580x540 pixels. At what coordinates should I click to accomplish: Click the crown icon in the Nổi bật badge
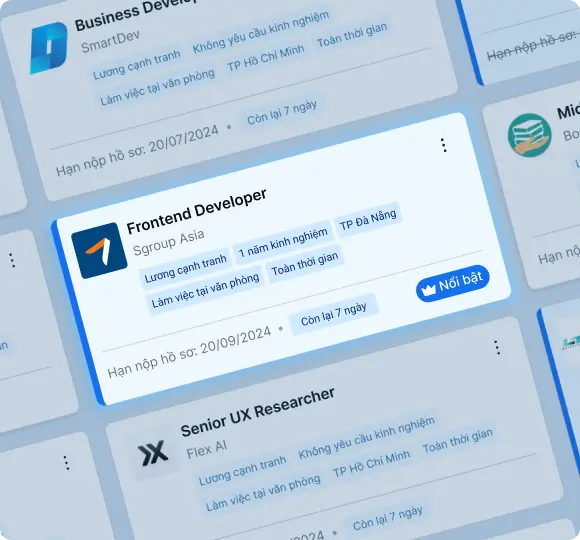coord(429,290)
